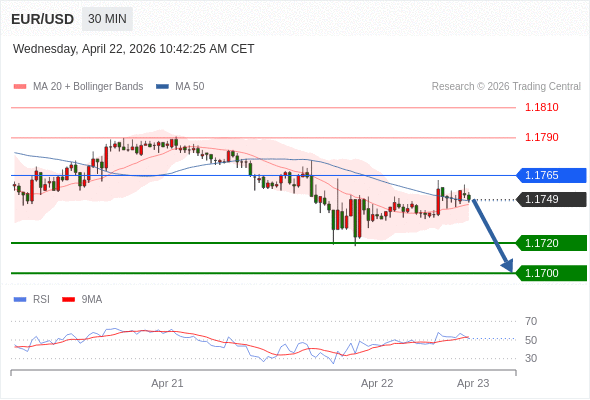Click the 1.1810 resistance level label
The height and width of the screenshot is (400, 590).
(x=541, y=107)
